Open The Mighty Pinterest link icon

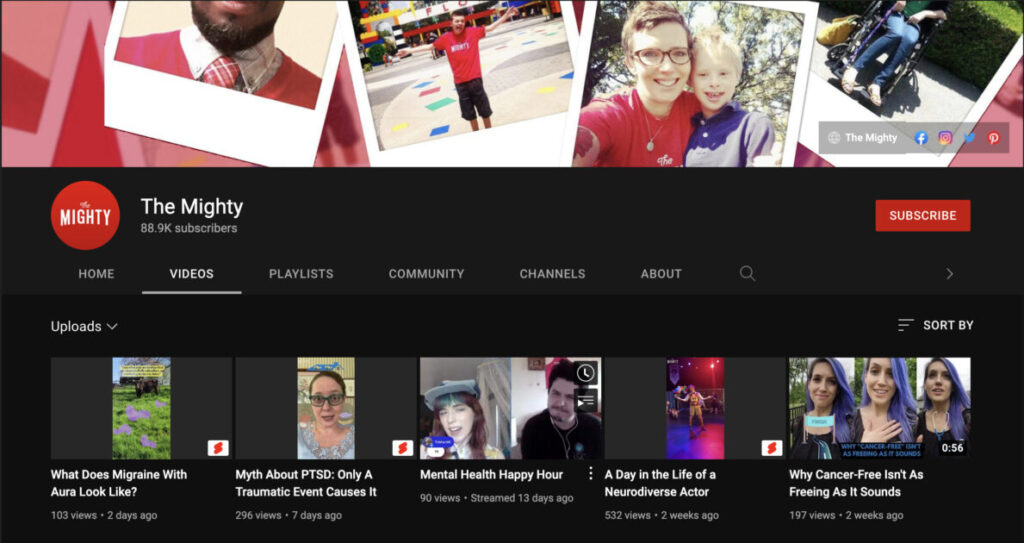pos(993,138)
